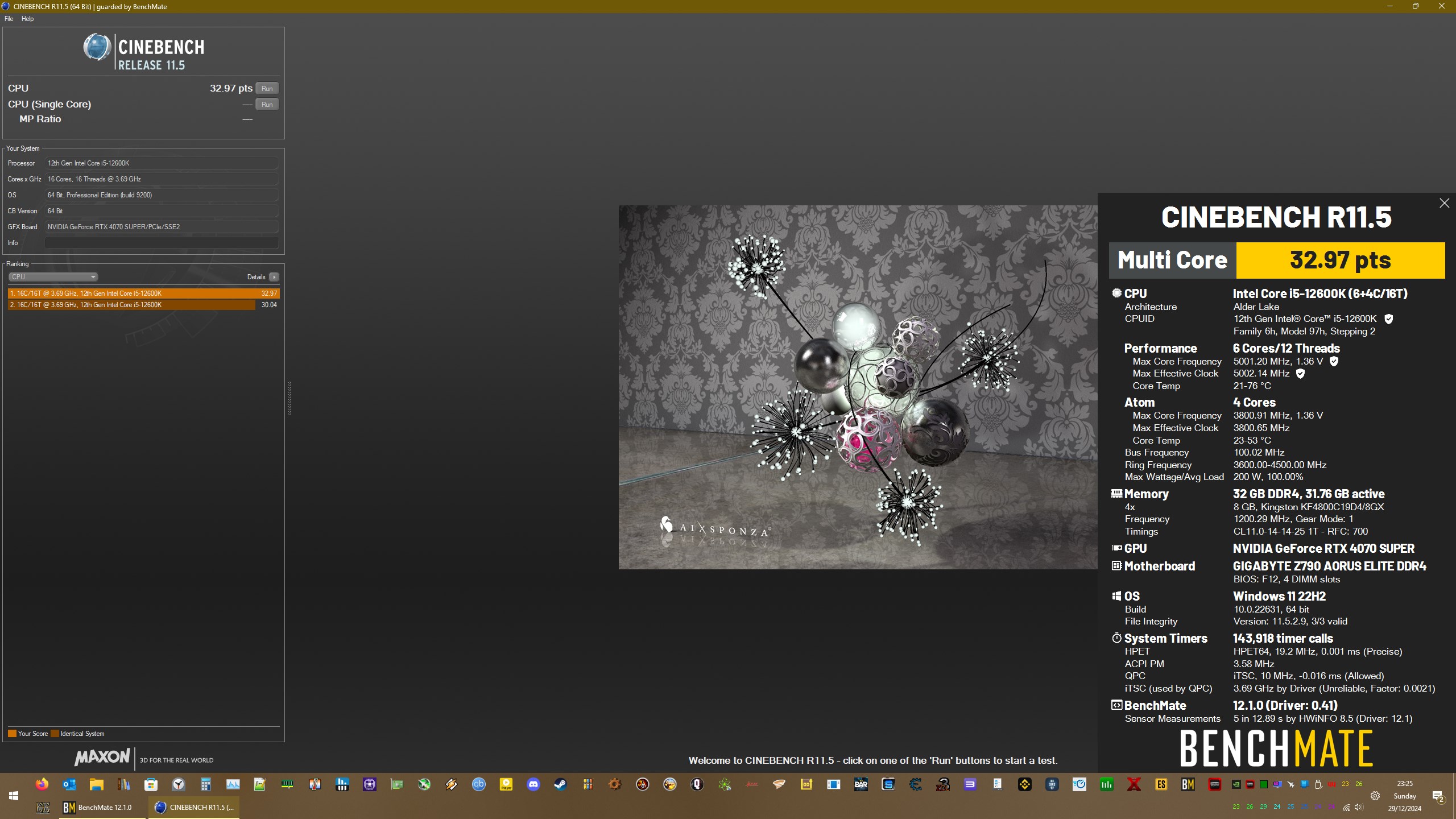1456x819 pixels.
Task: Switch to CINEBENCH R11.5 taskbar window
Action: (x=194, y=808)
